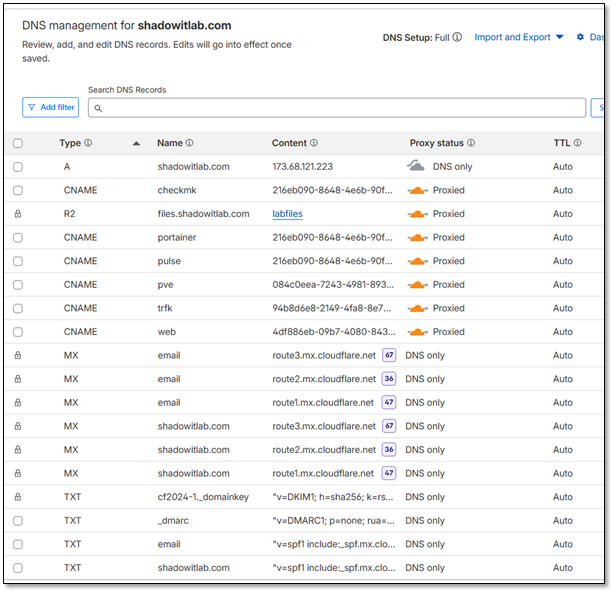Click the info icon beside the TTL header
Viewport: 614px width, 593px height.
click(578, 143)
